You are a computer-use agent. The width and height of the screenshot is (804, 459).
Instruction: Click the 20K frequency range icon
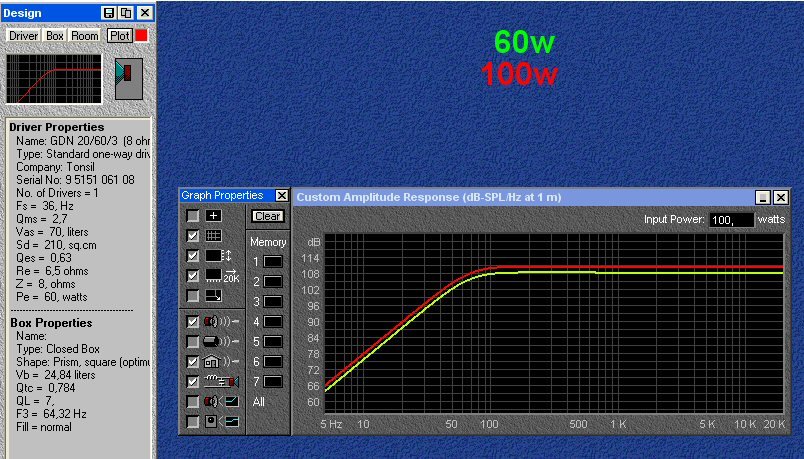222,276
